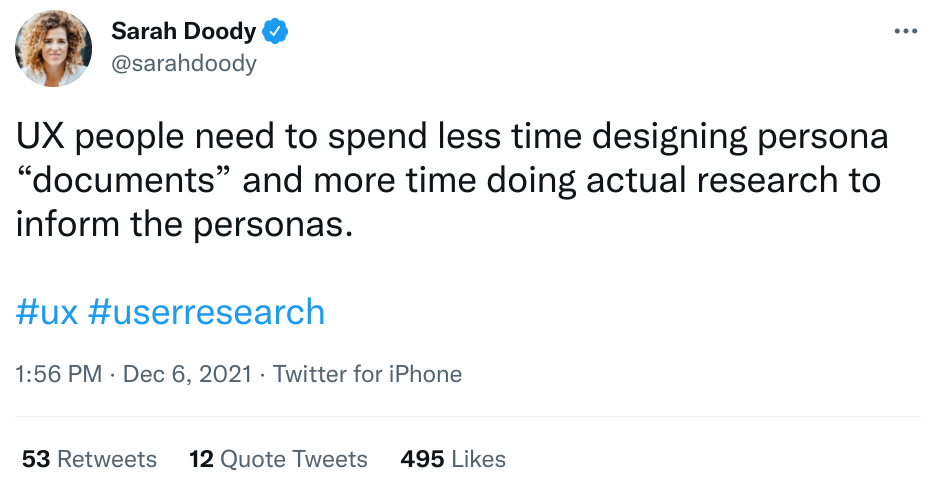View the 495 Likes list
The height and width of the screenshot is (490, 933).
click(453, 459)
